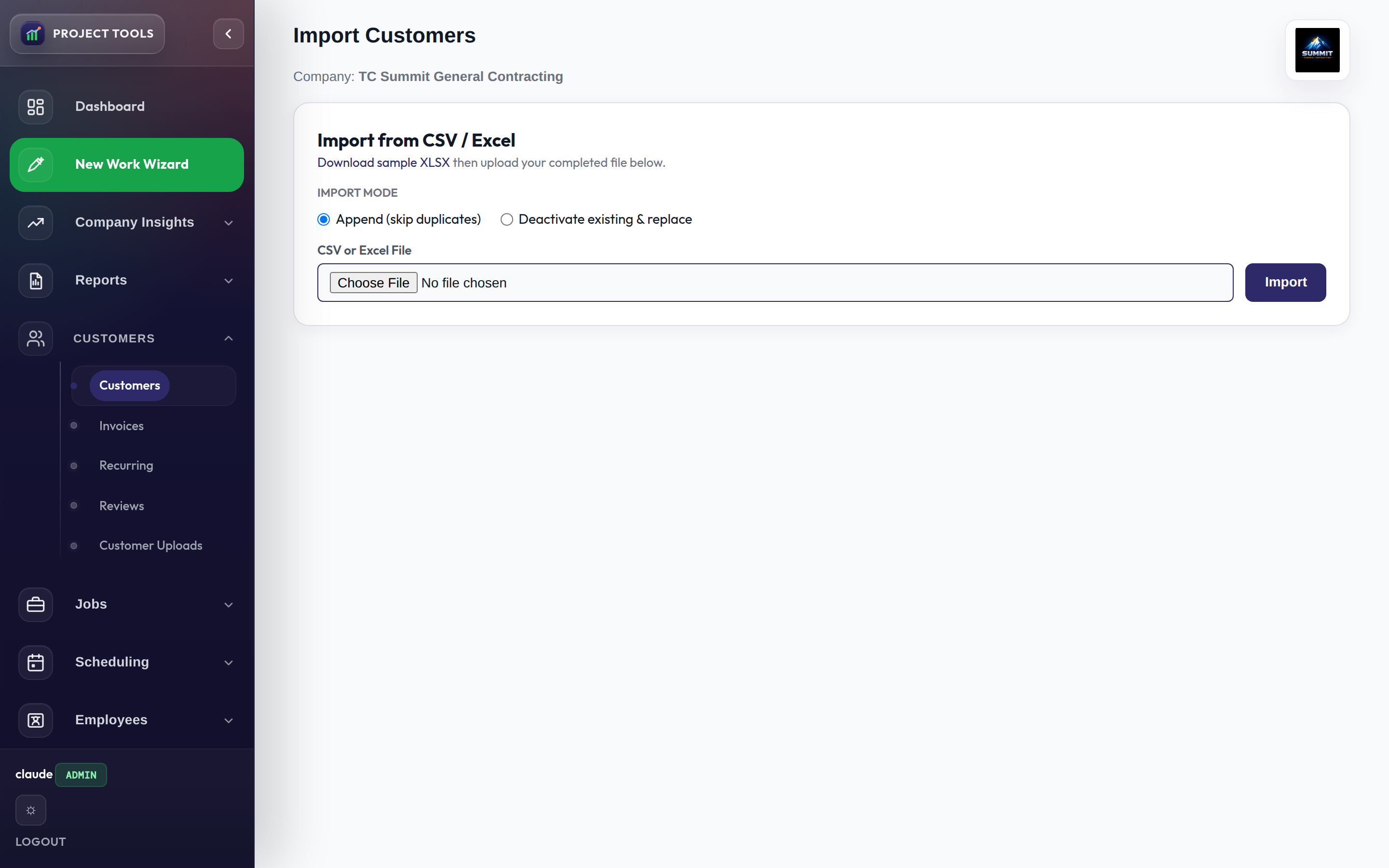The width and height of the screenshot is (1389, 868).
Task: Open Customer Uploads in the sidebar
Action: click(x=151, y=545)
